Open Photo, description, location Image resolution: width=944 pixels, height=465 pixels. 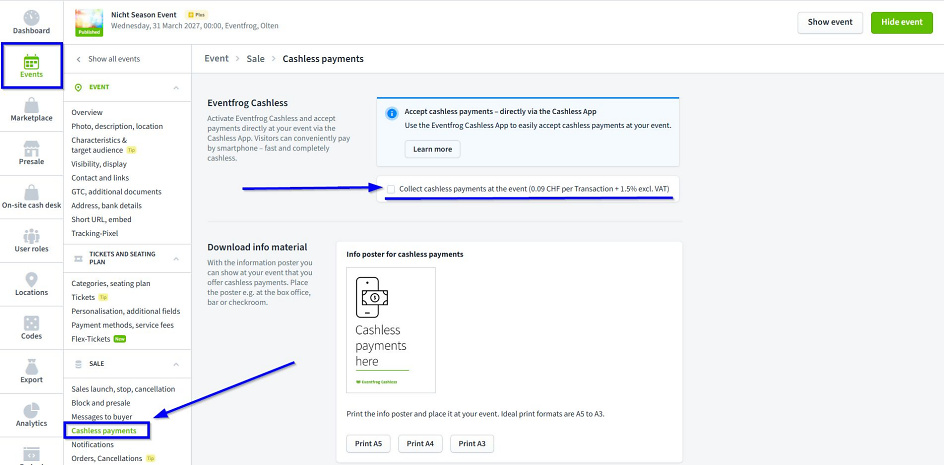tap(117, 126)
